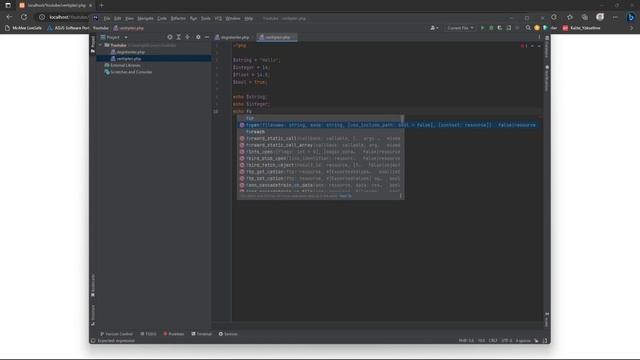Expand External Libraries in project tree

(122, 65)
